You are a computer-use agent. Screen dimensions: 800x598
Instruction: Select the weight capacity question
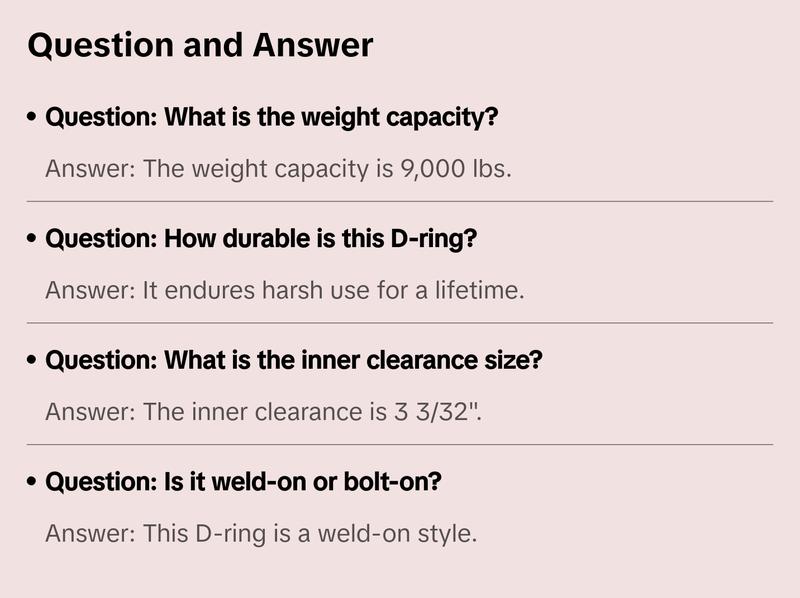pos(272,118)
